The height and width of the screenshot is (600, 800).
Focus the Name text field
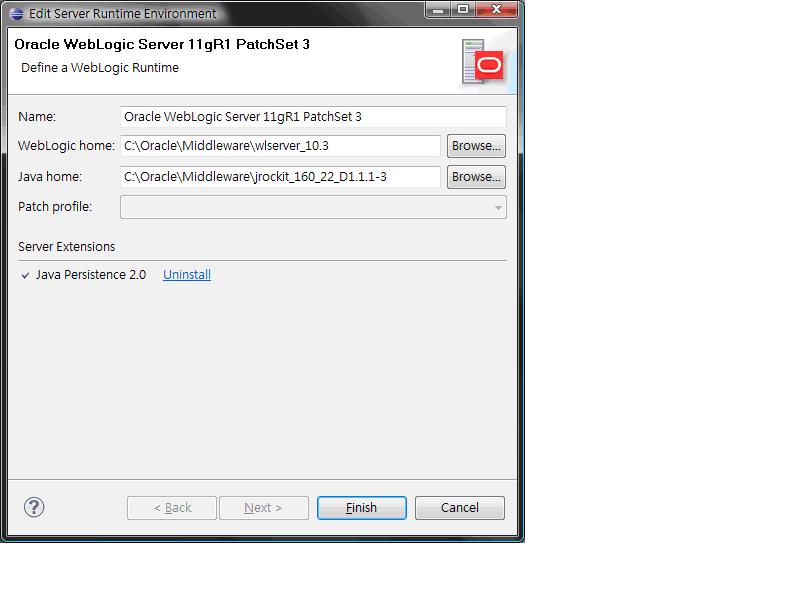point(313,117)
